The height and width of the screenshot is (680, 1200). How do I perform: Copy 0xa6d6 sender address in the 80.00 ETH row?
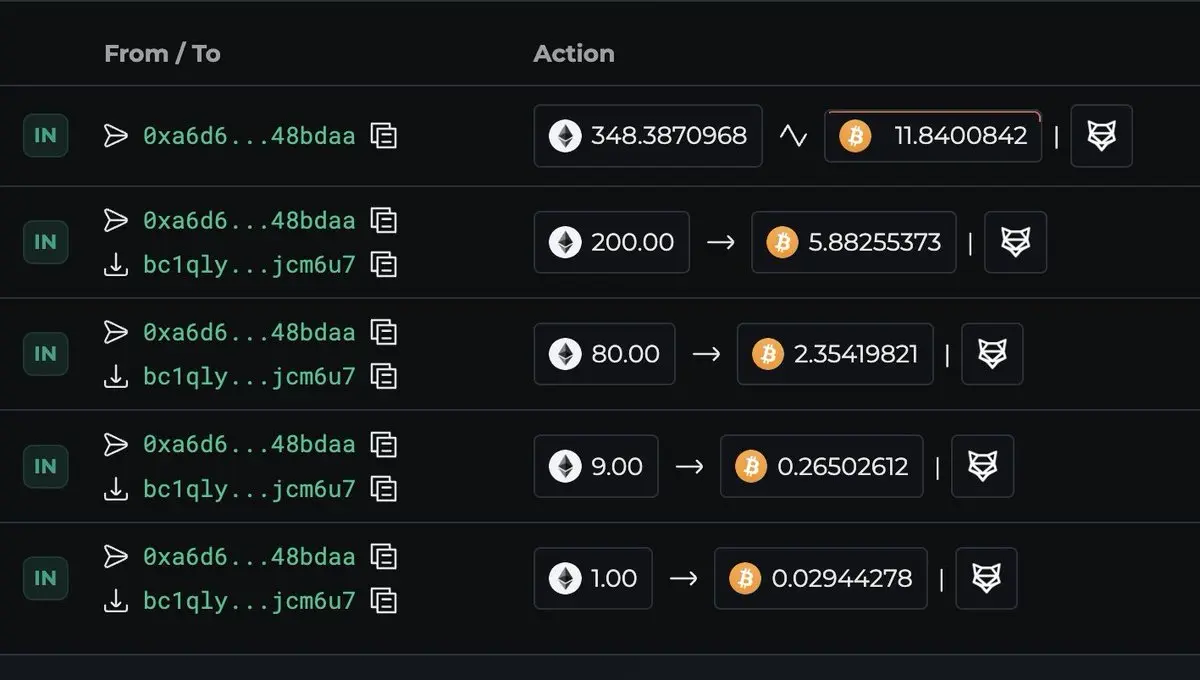coord(384,332)
